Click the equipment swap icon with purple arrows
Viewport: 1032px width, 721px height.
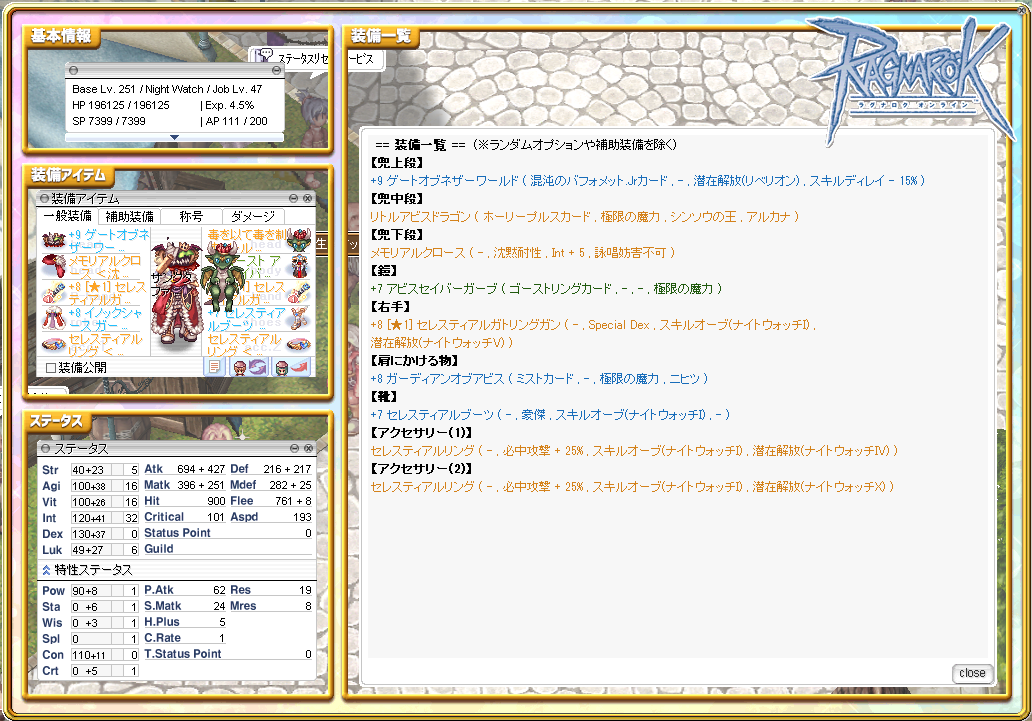click(x=250, y=367)
